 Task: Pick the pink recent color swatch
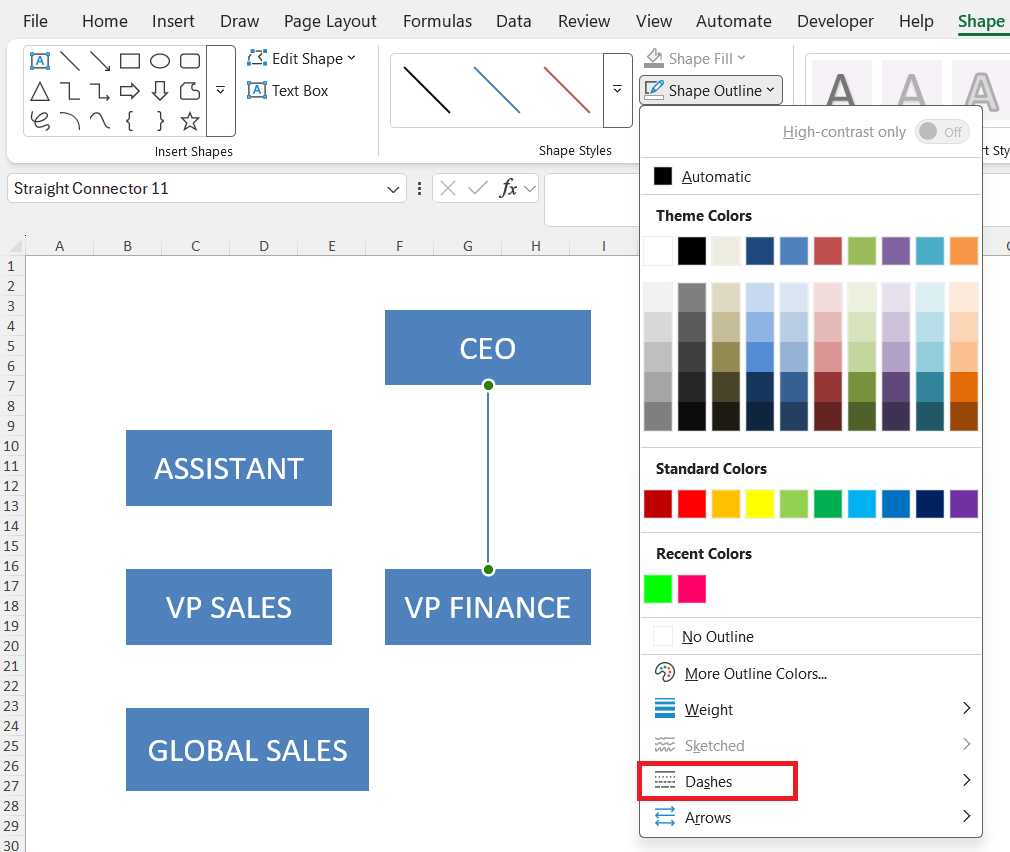(x=692, y=589)
